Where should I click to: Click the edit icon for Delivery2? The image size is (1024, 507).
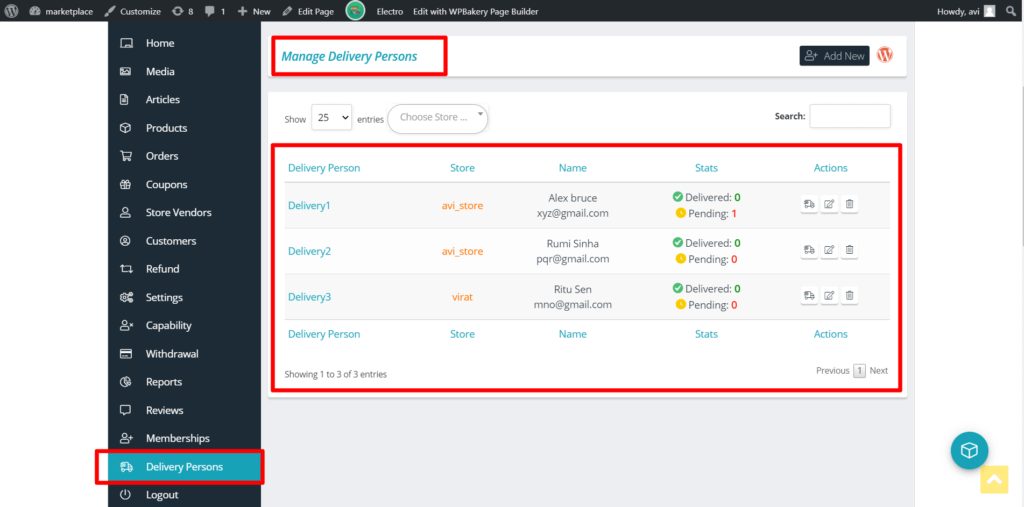point(829,250)
